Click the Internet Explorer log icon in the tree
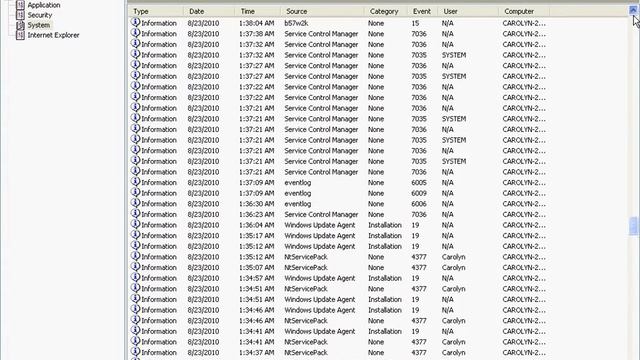The image size is (640, 360). [x=20, y=35]
